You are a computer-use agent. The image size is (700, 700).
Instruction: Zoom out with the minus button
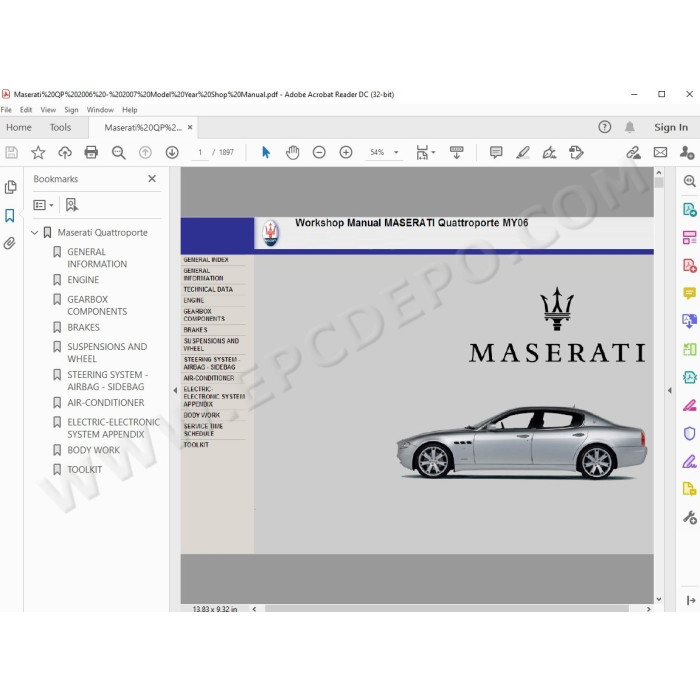319,153
